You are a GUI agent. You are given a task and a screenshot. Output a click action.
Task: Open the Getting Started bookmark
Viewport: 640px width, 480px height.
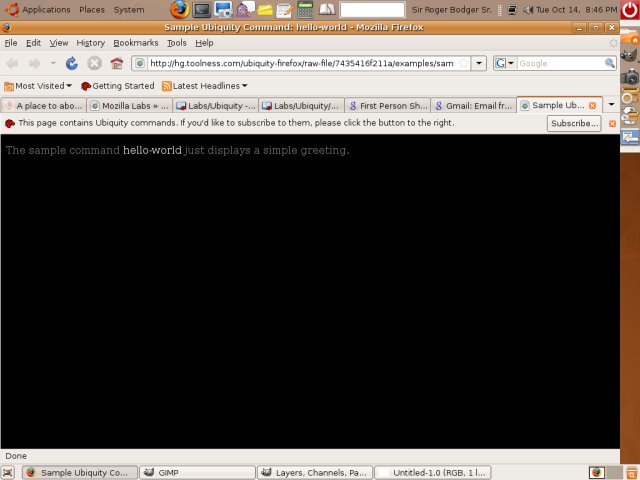118,86
